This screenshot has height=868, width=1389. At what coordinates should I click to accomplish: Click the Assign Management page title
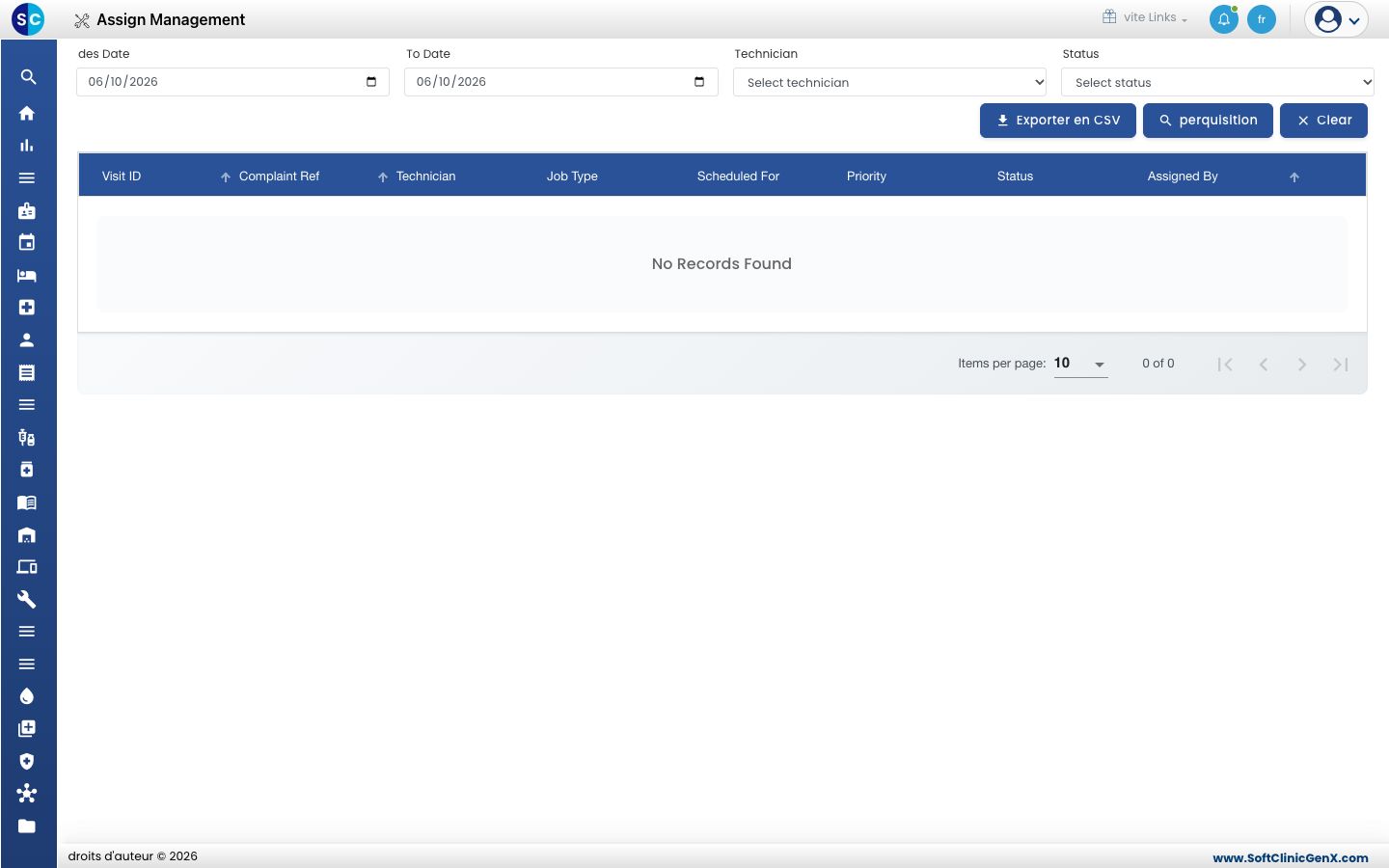[x=171, y=19]
